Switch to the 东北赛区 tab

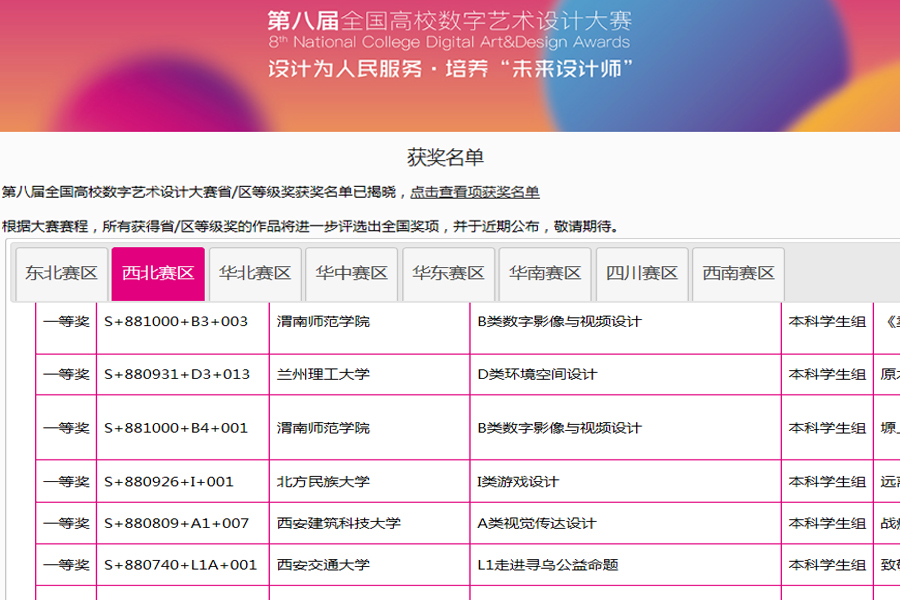(62, 273)
